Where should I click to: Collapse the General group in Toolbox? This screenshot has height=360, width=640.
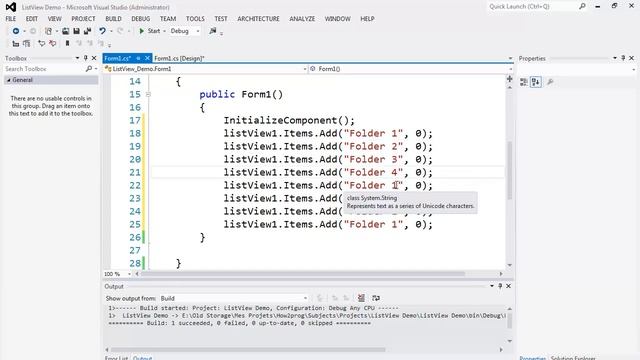click(9, 80)
